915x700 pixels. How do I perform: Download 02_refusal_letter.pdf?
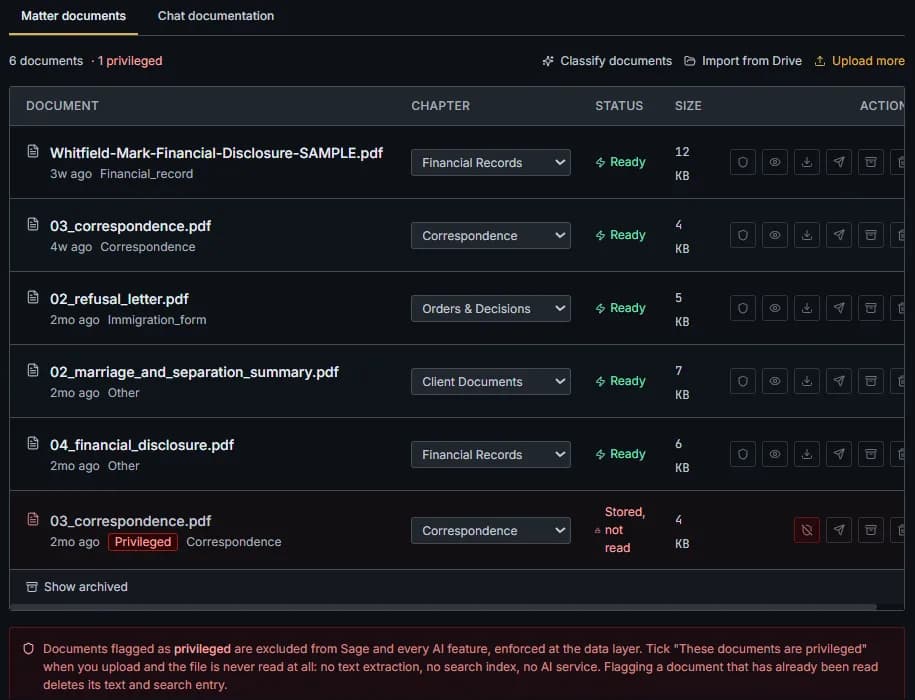pyautogui.click(x=806, y=308)
